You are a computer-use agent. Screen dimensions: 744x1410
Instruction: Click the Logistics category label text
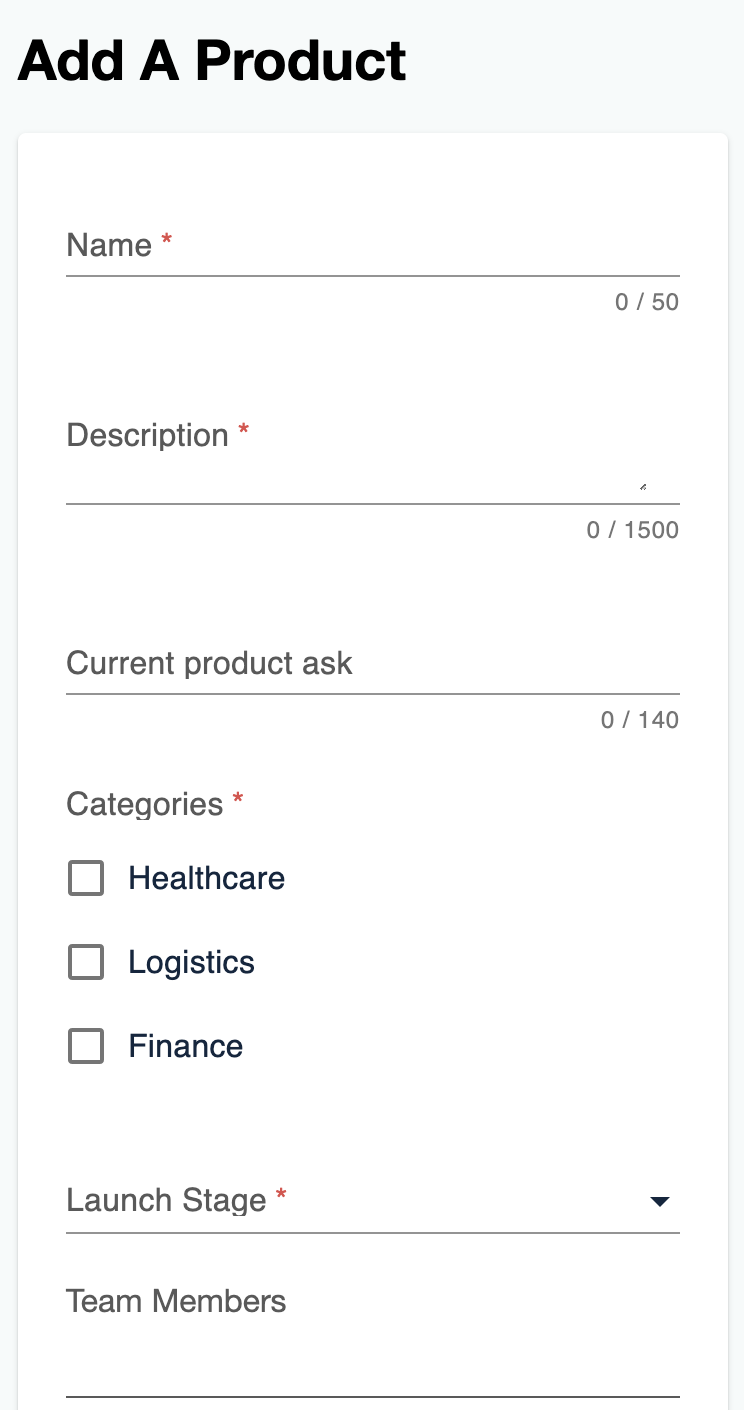click(x=192, y=963)
